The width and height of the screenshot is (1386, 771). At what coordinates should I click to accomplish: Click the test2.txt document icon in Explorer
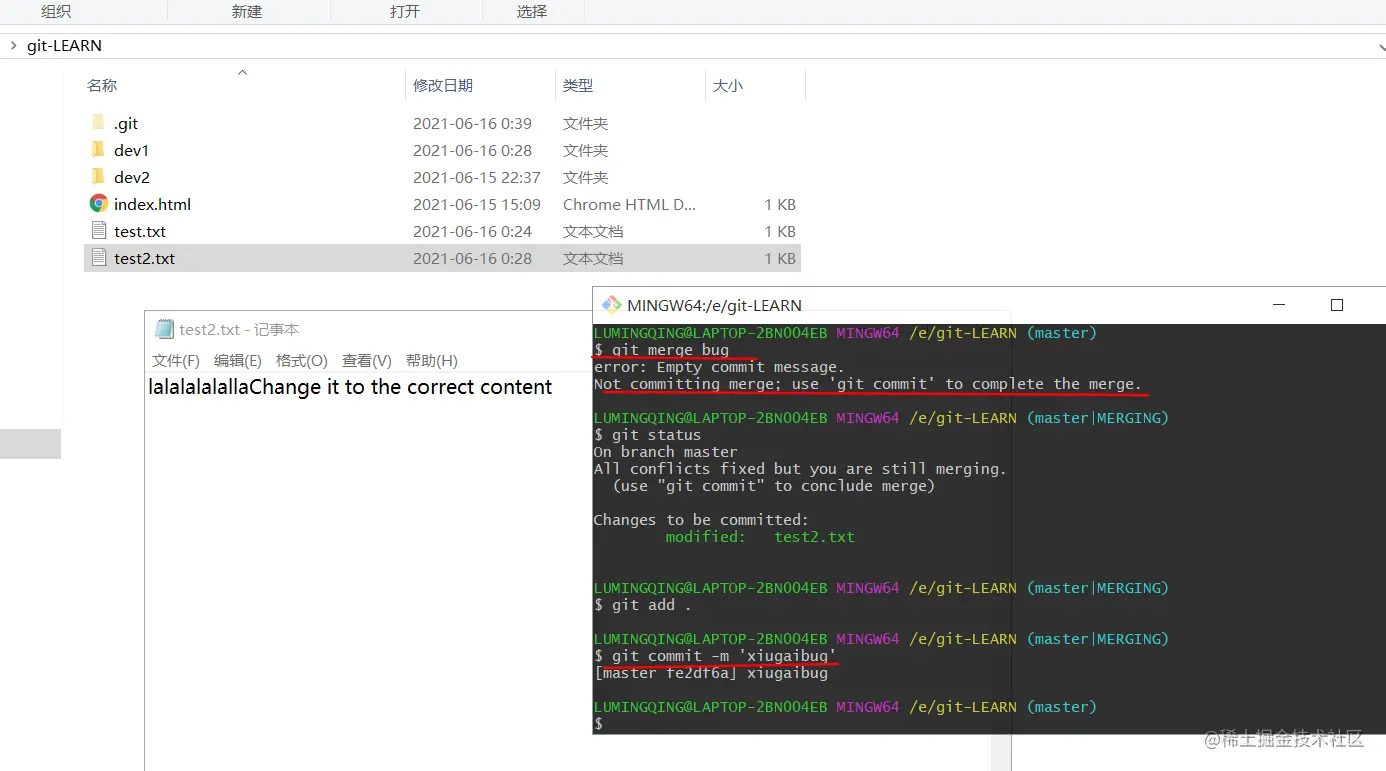pos(98,258)
